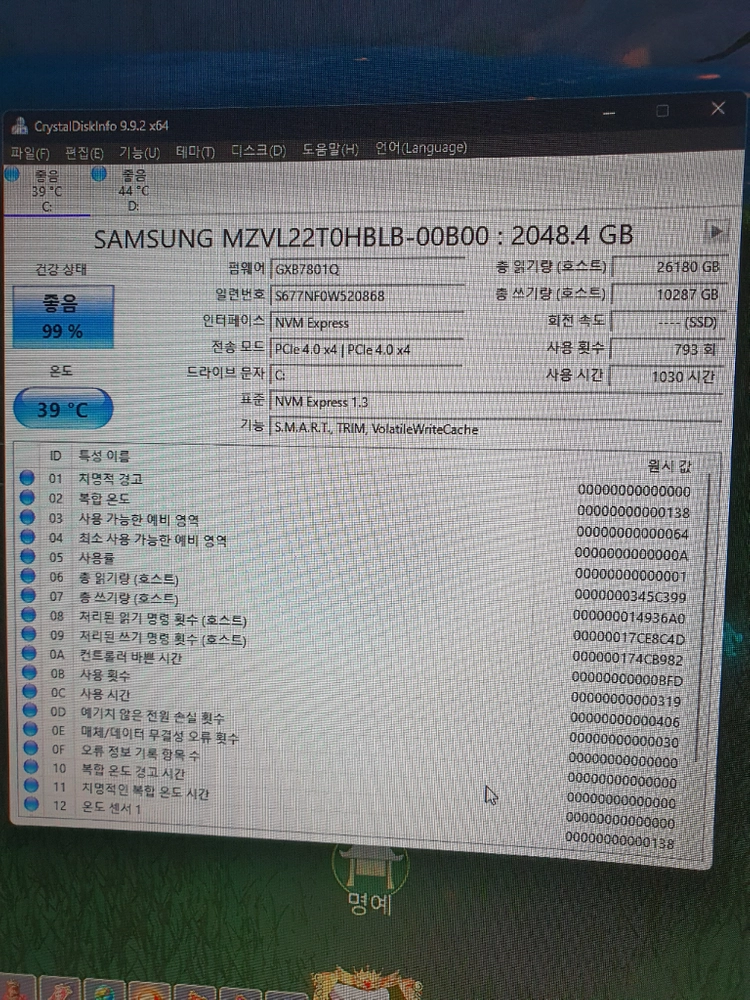Open the 편집(E) menu
The width and height of the screenshot is (750, 1000).
pyautogui.click(x=84, y=153)
